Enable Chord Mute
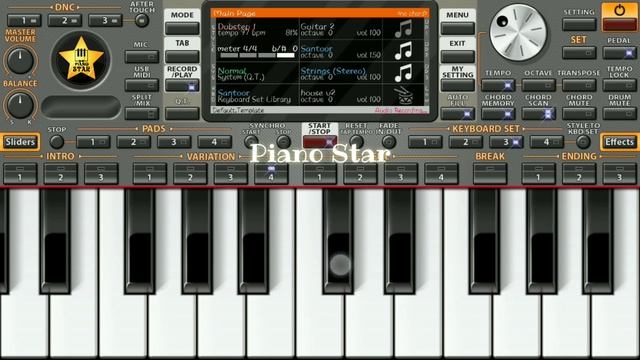This screenshot has height=360, width=640. pos(579,113)
